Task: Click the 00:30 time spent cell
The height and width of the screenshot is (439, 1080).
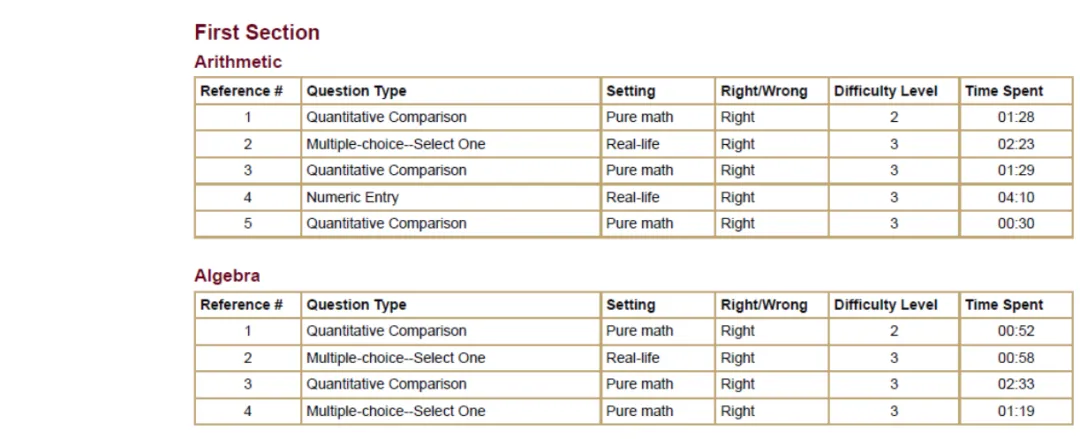Action: [x=1015, y=224]
